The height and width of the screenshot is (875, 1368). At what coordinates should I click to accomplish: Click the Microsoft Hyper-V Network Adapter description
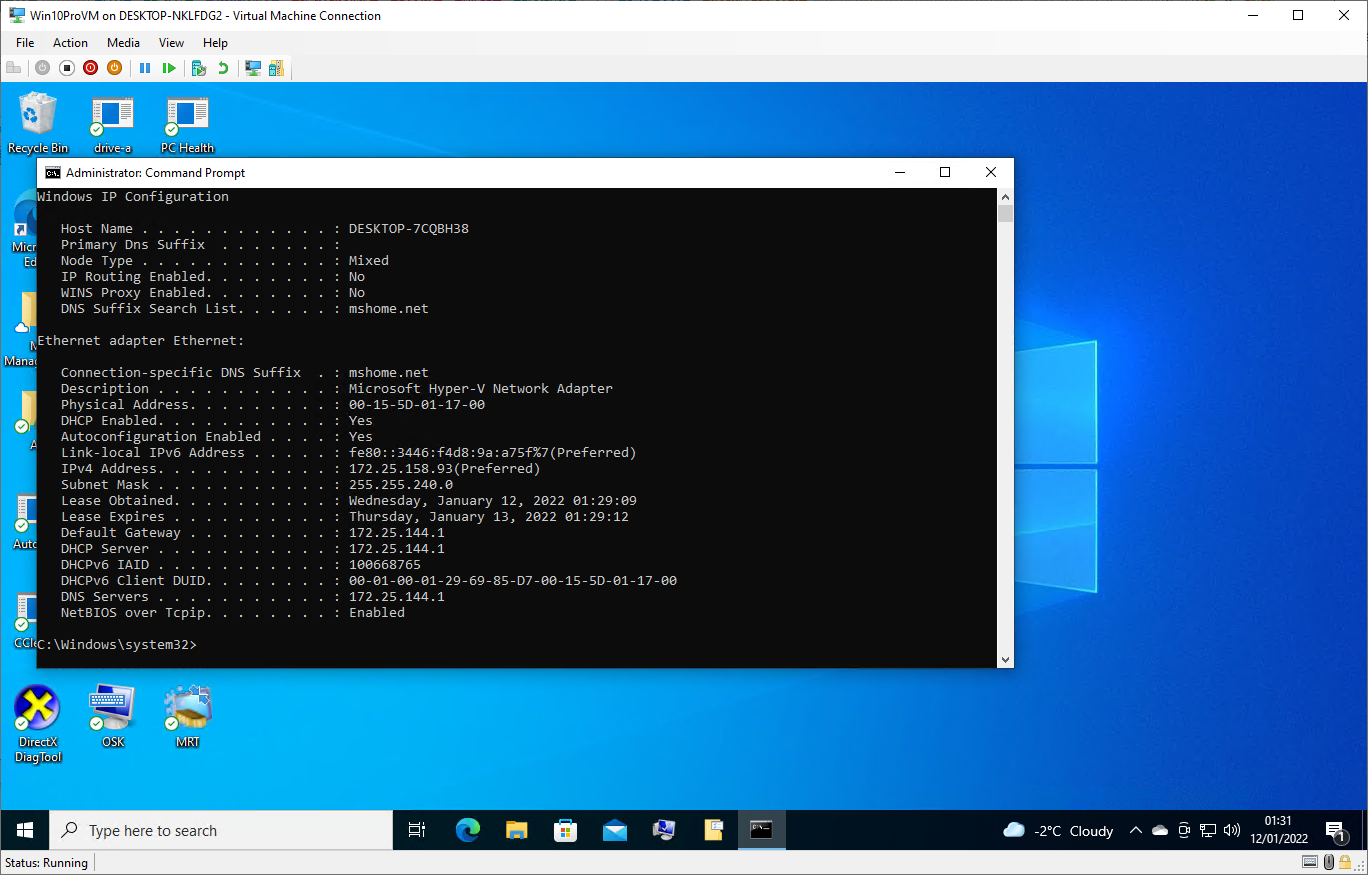(x=481, y=389)
